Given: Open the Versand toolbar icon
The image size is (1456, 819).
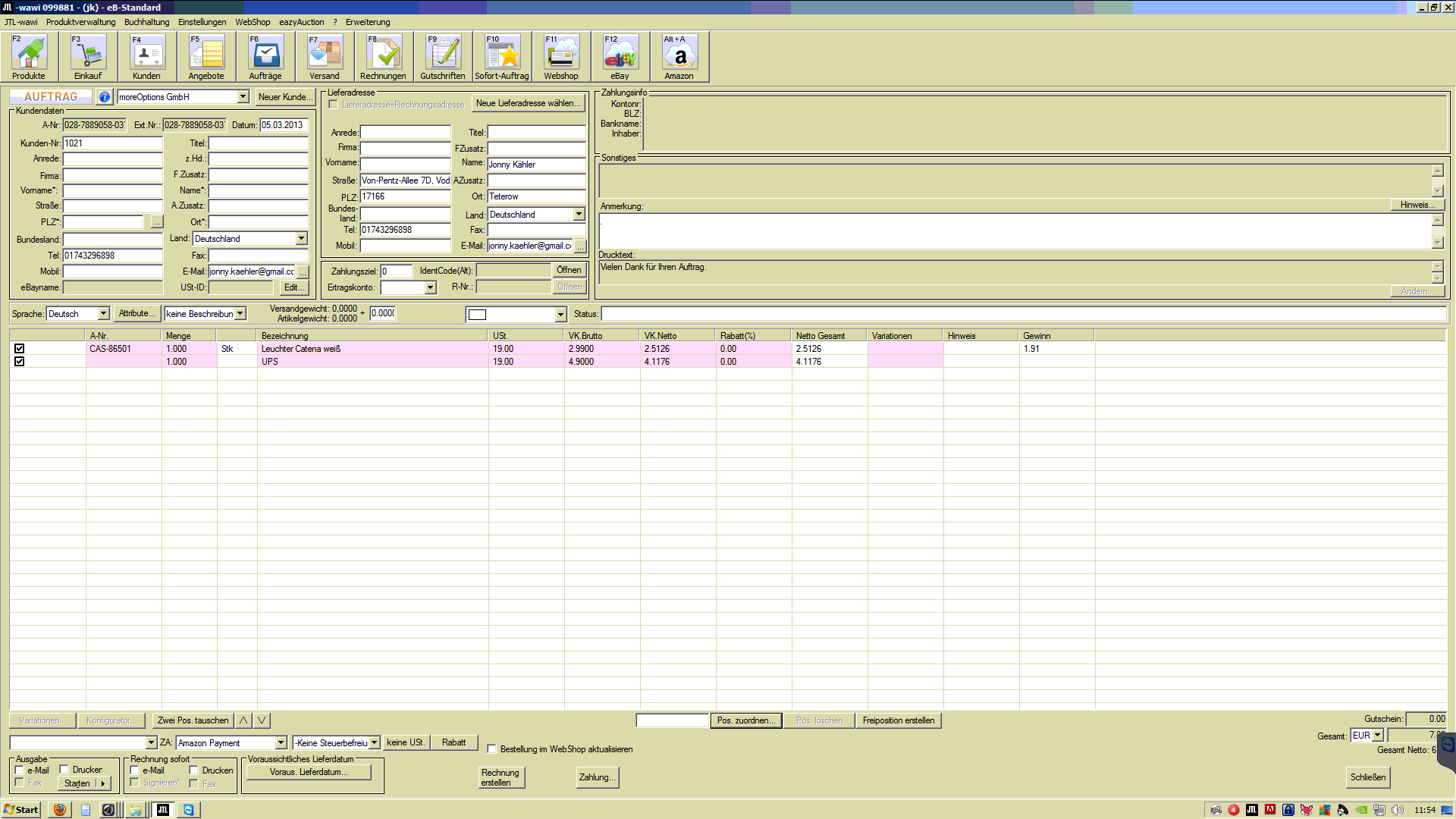Looking at the screenshot, I should point(325,57).
